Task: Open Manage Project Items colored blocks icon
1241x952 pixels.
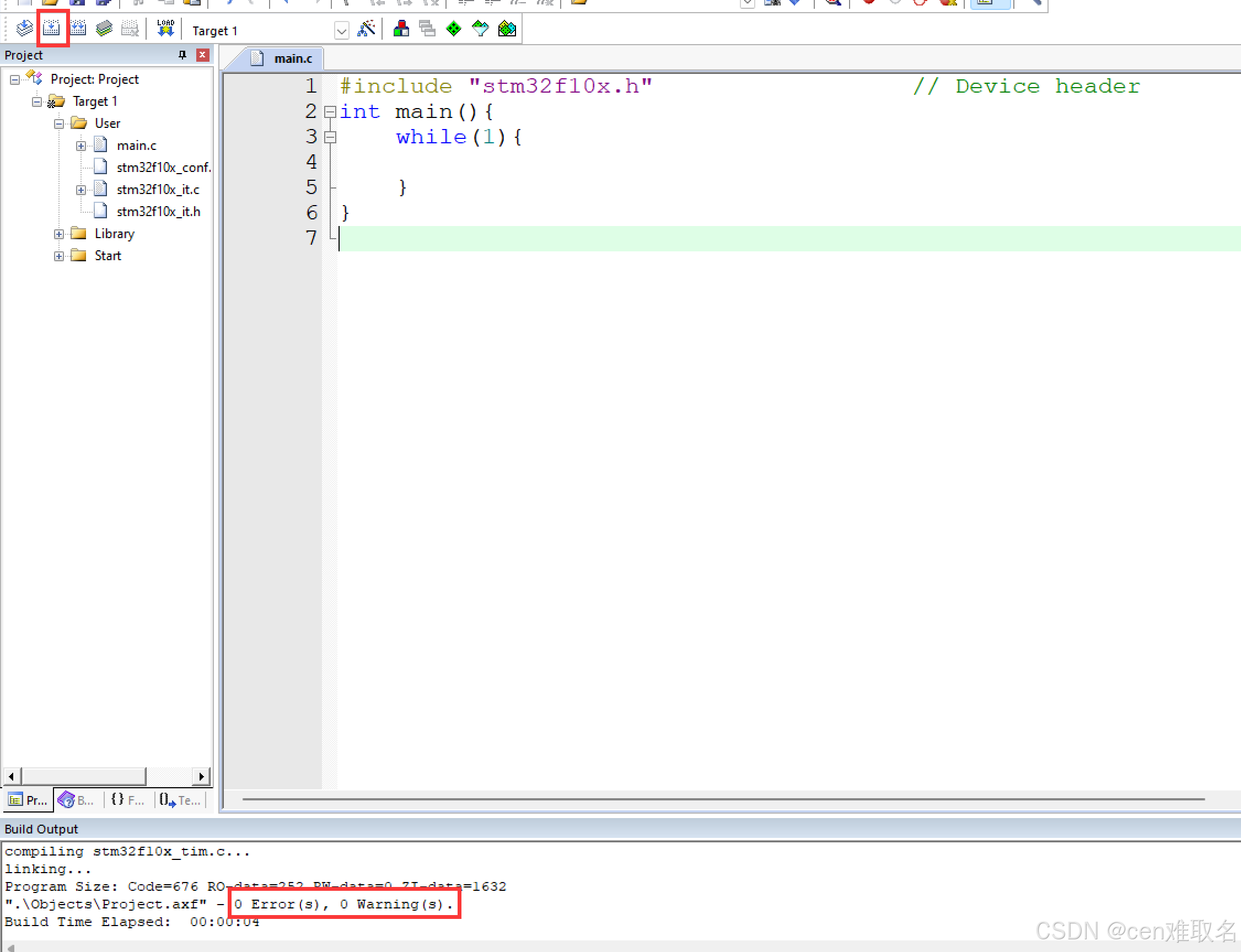Action: (401, 28)
